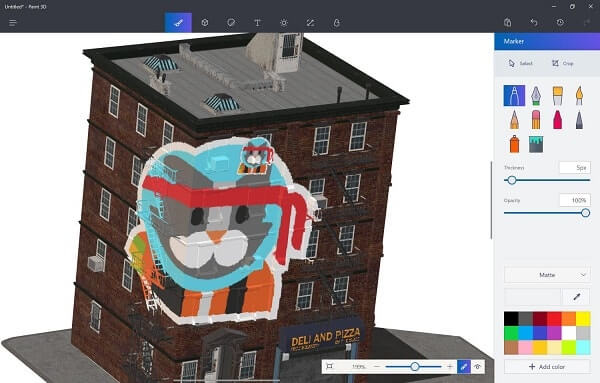Screen dimensions: 600x383
Task: Select the Marker tool
Action: [x=514, y=96]
